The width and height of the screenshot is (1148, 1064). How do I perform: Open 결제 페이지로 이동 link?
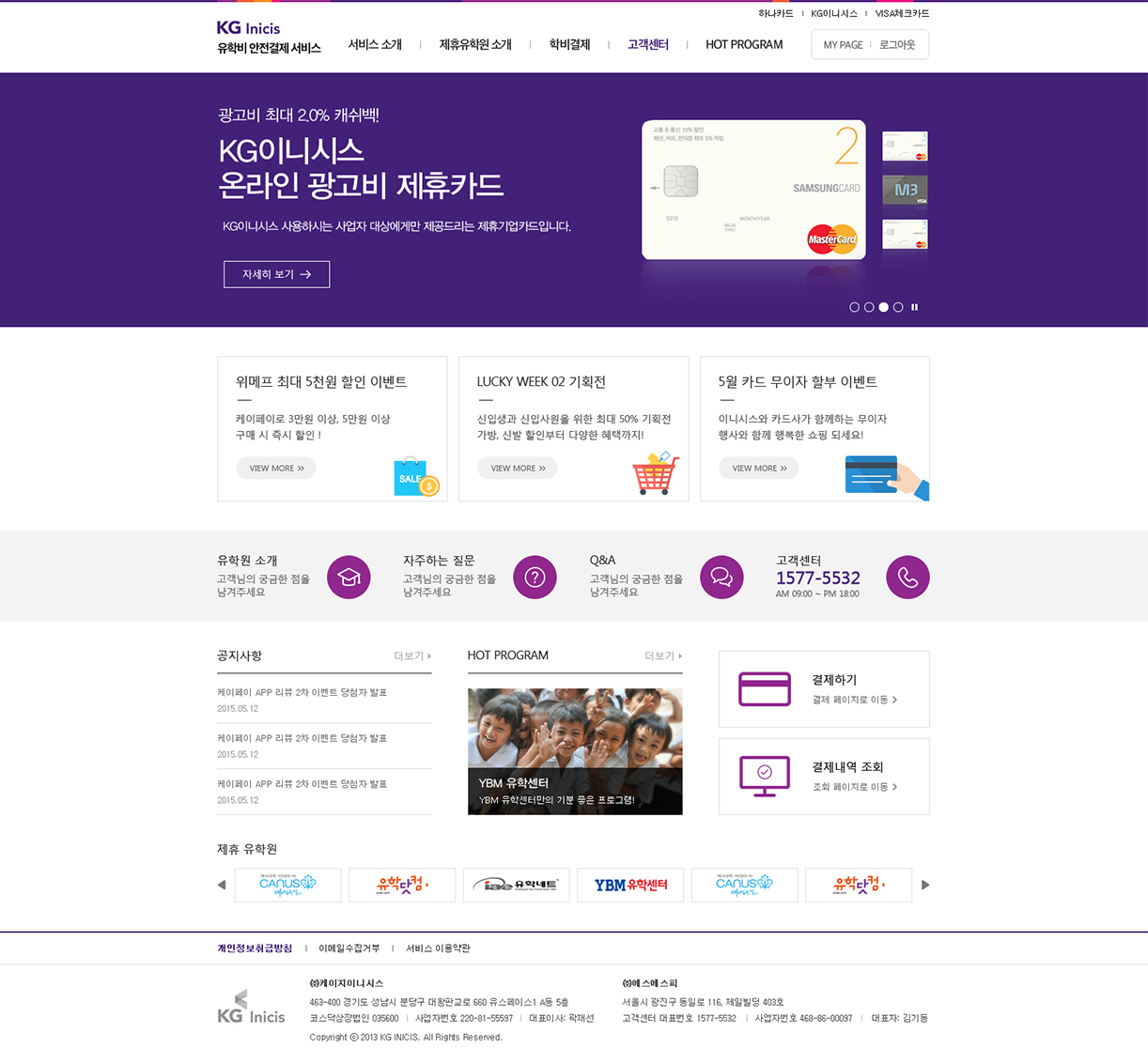coord(855,700)
